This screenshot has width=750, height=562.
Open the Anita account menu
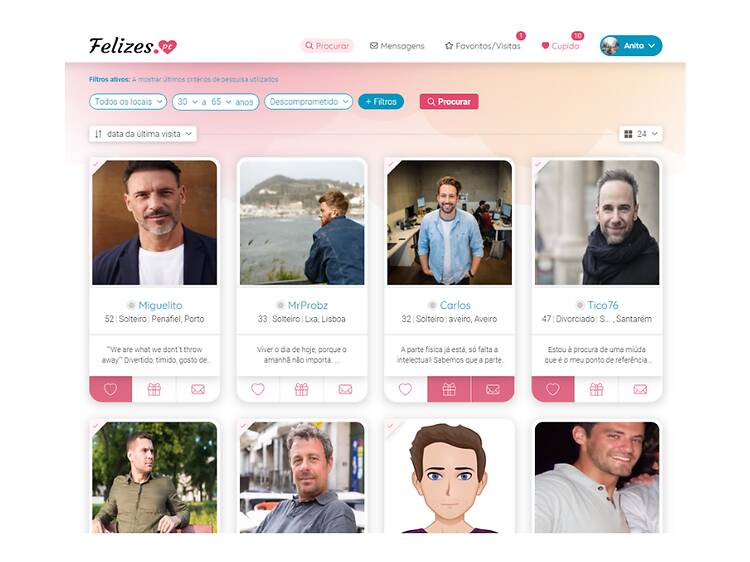[x=631, y=46]
